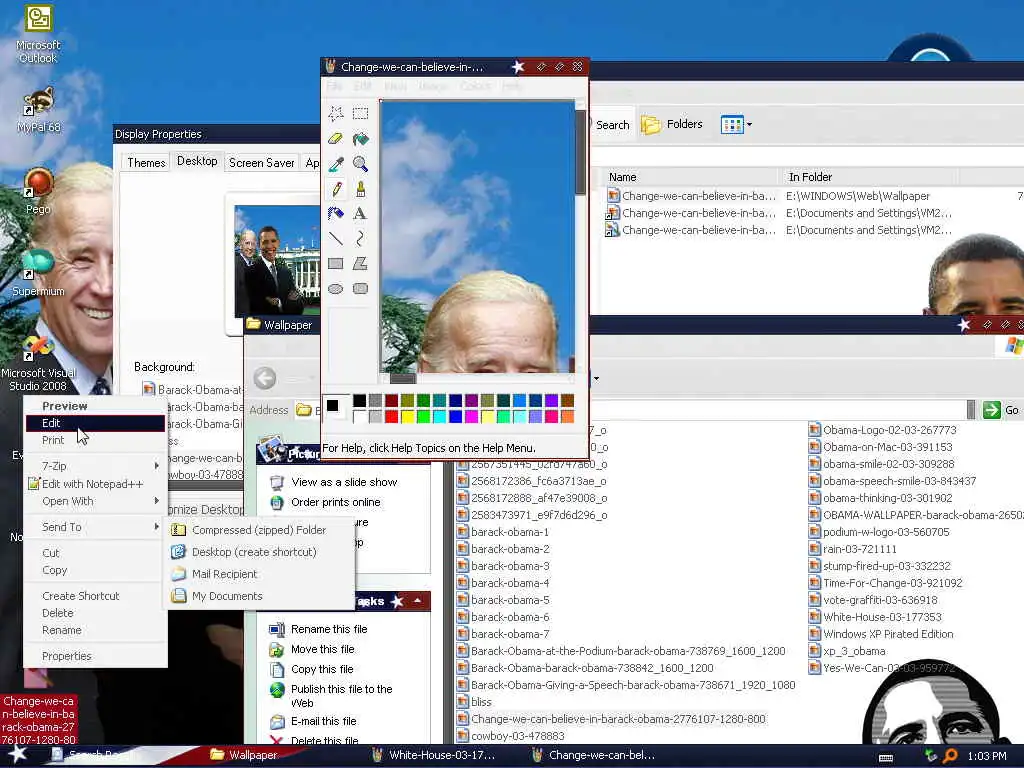Viewport: 1024px width, 768px height.
Task: Pick the black palette swatch in Paint
Action: point(359,400)
